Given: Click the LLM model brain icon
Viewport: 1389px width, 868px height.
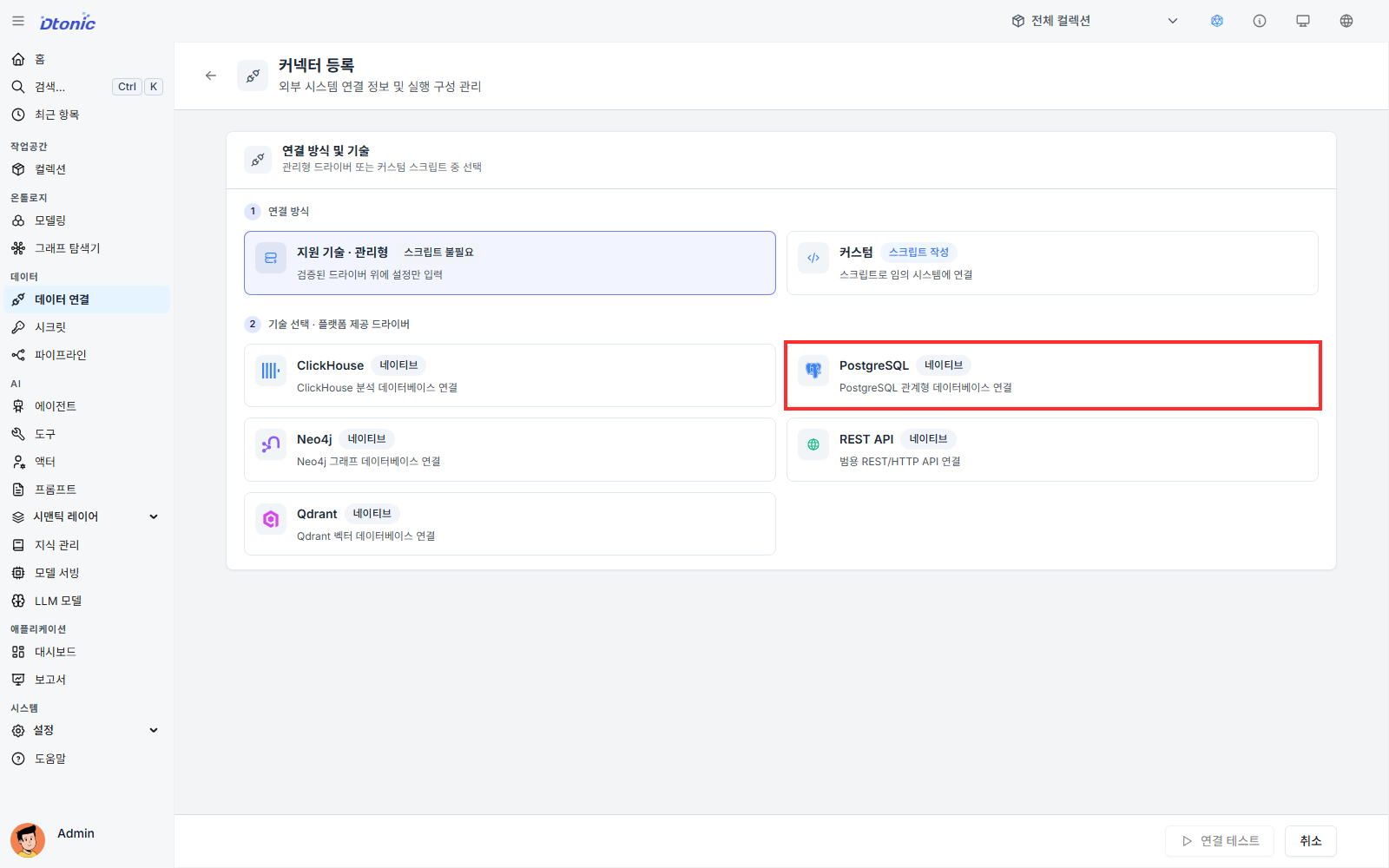Looking at the screenshot, I should 18,601.
